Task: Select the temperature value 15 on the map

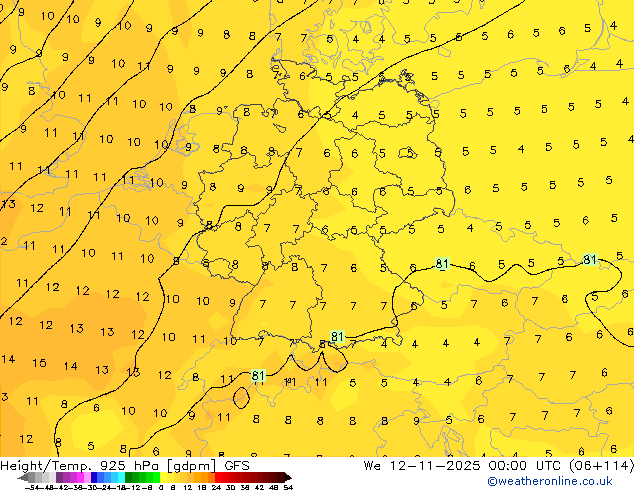Action: tap(39, 363)
